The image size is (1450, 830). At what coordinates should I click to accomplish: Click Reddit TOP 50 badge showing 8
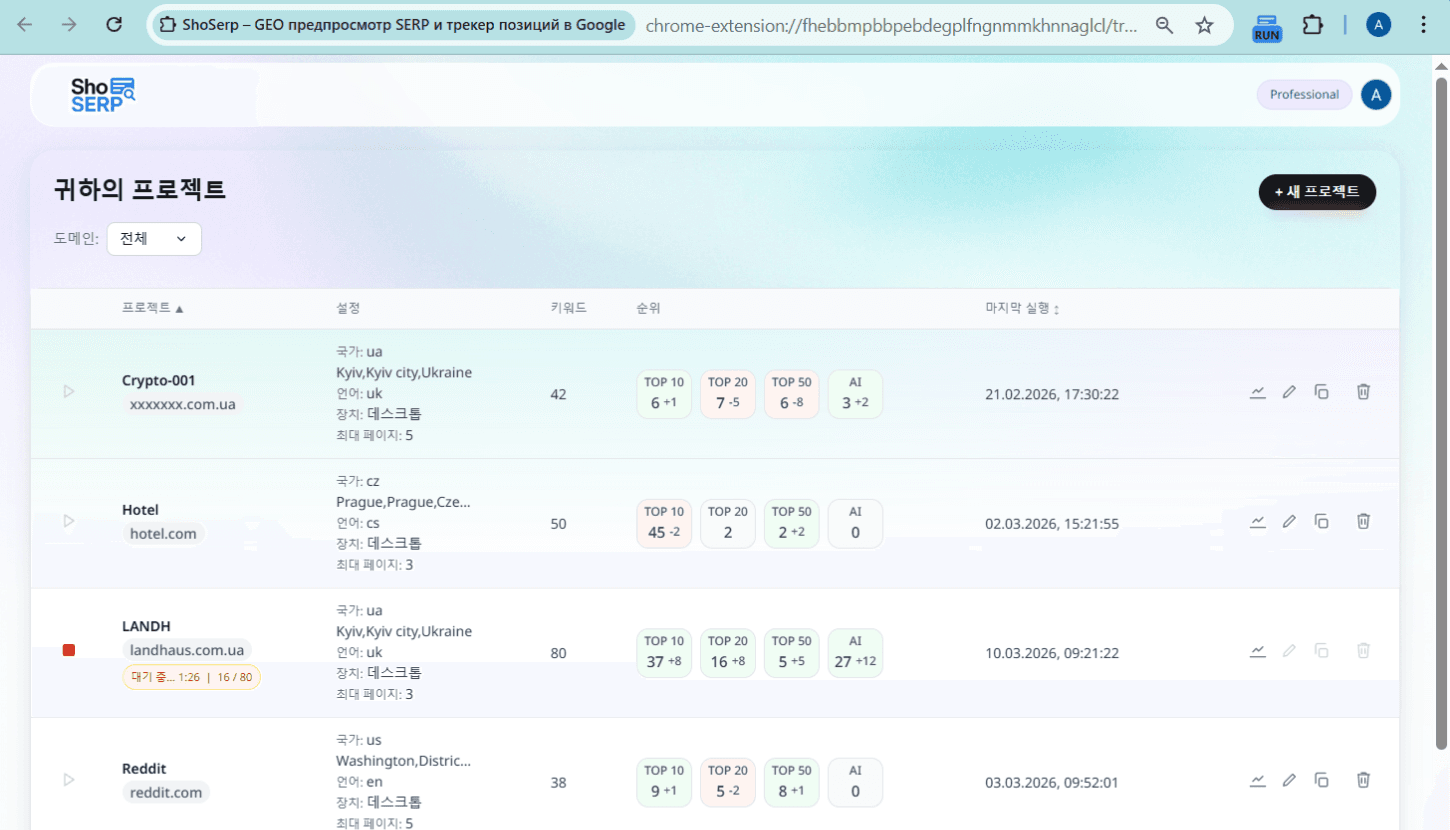pos(791,782)
